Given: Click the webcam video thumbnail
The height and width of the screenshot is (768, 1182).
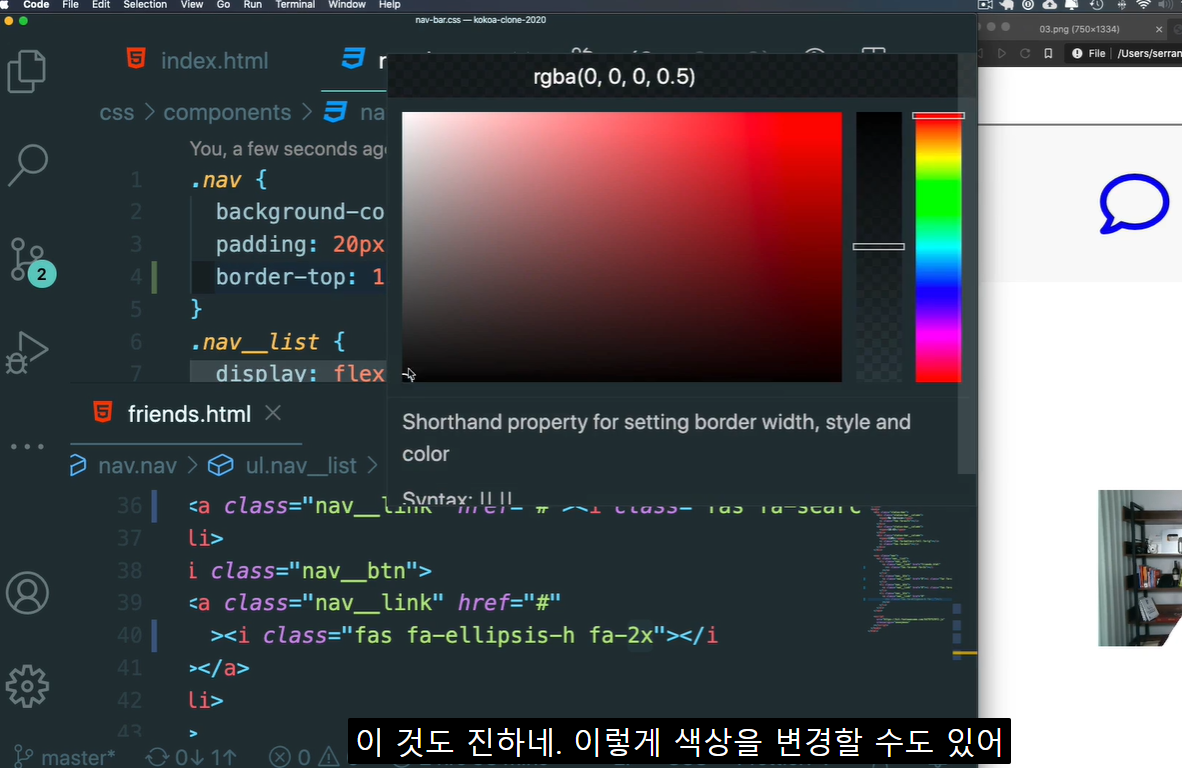Looking at the screenshot, I should [1140, 568].
